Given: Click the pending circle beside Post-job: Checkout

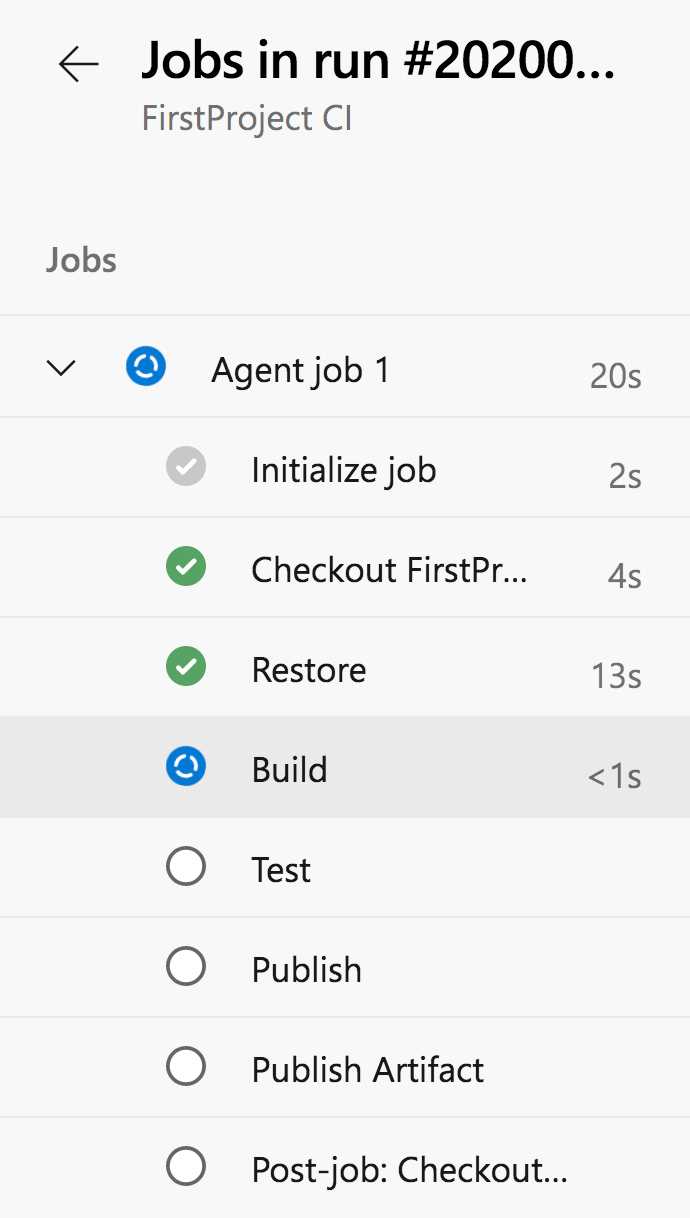Looking at the screenshot, I should [185, 1166].
